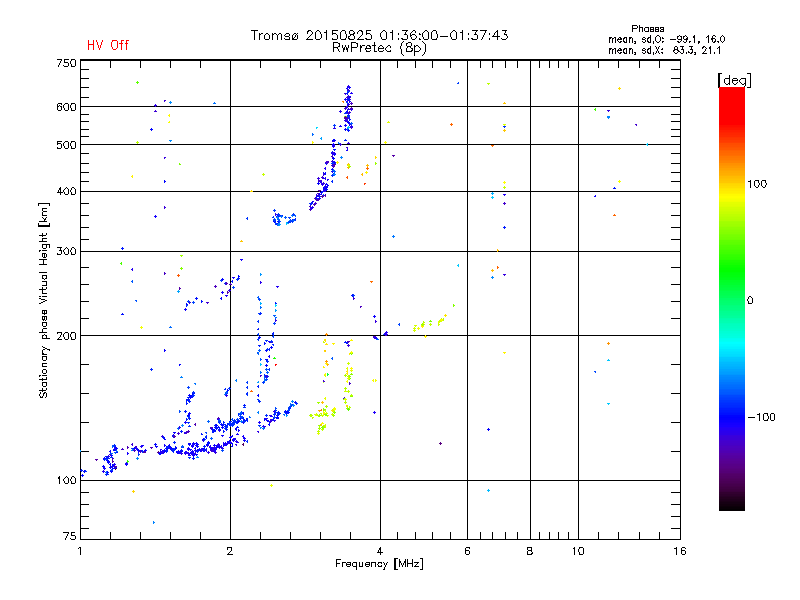Click the y-axis label '400'
This screenshot has width=800, height=600.
click(66, 192)
